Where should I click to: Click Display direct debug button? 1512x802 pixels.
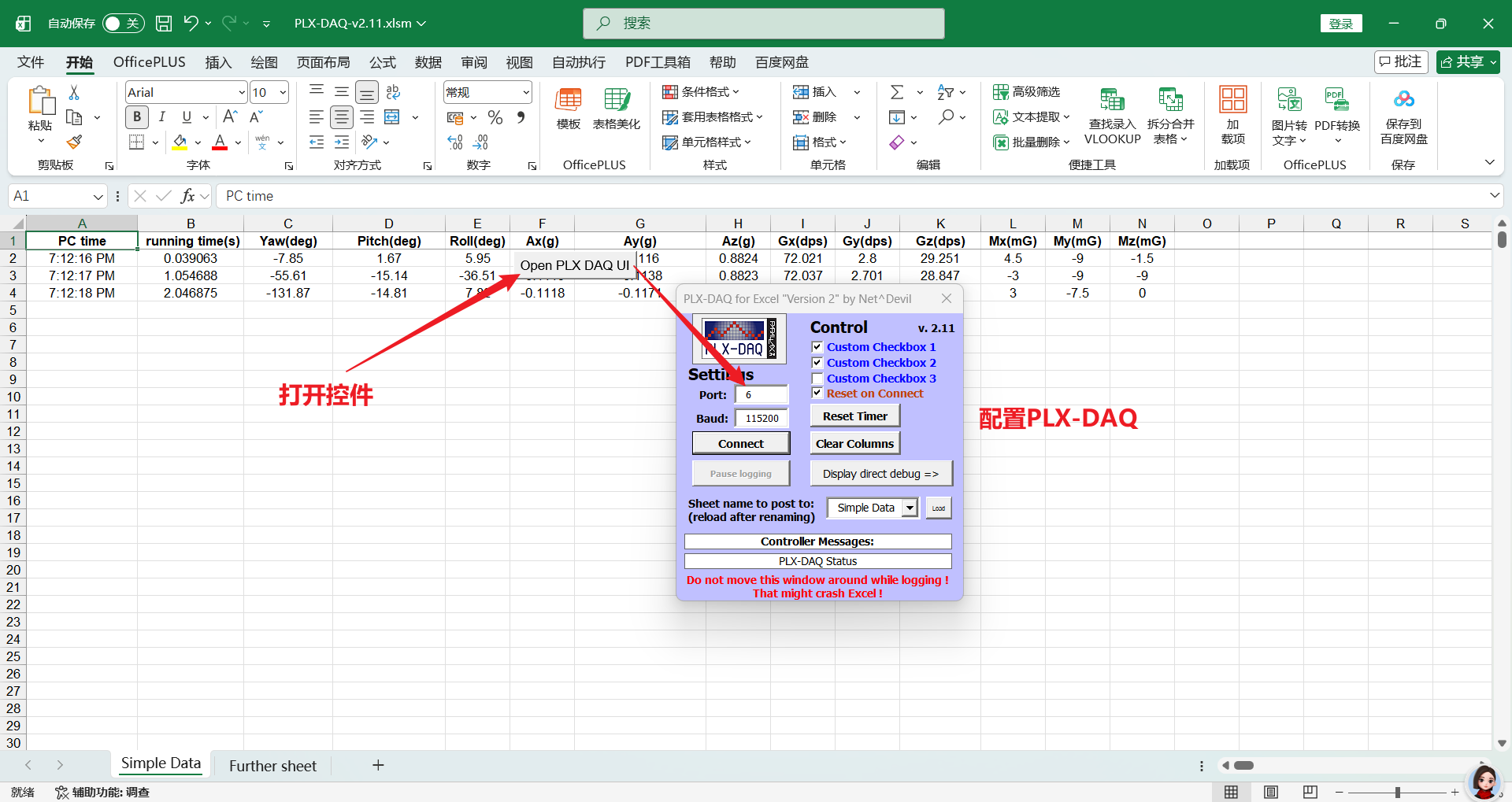pyautogui.click(x=881, y=474)
